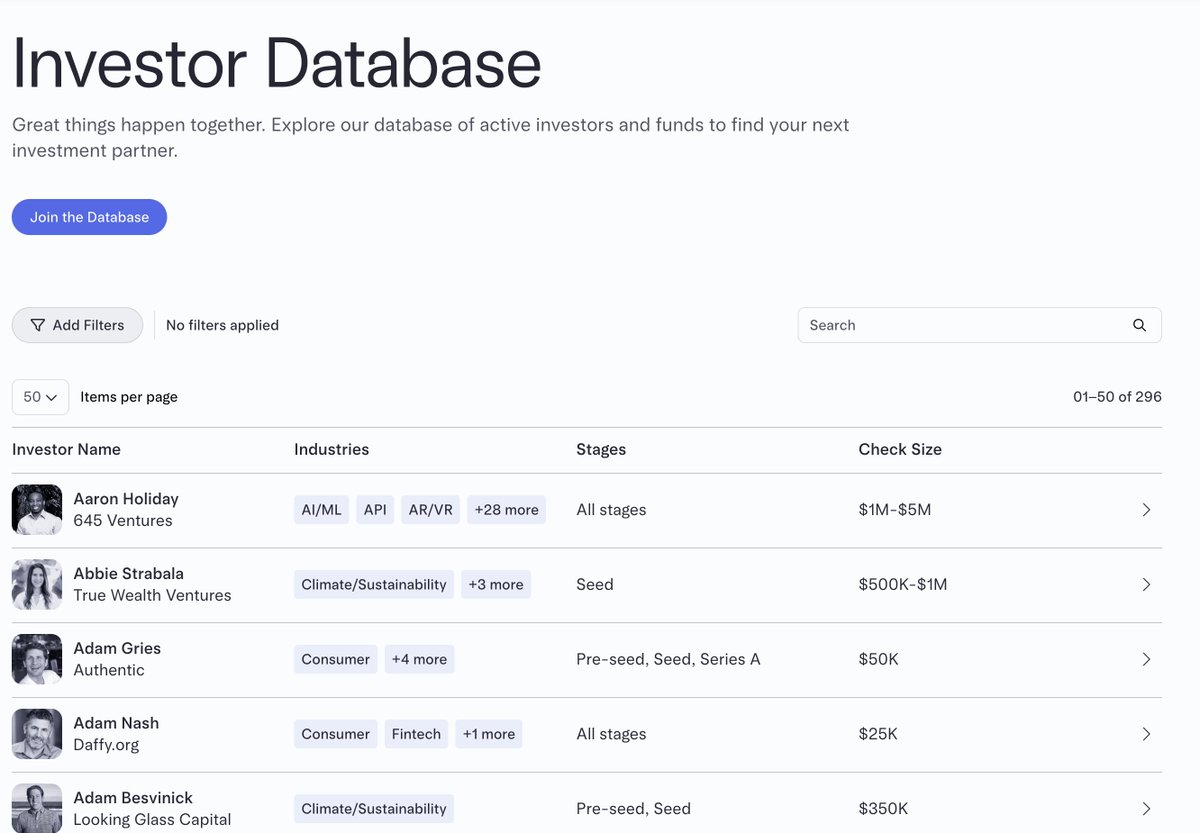The height and width of the screenshot is (833, 1200).
Task: Click Pre-seed, Seed, Series A stages text
Action: pyautogui.click(x=668, y=659)
